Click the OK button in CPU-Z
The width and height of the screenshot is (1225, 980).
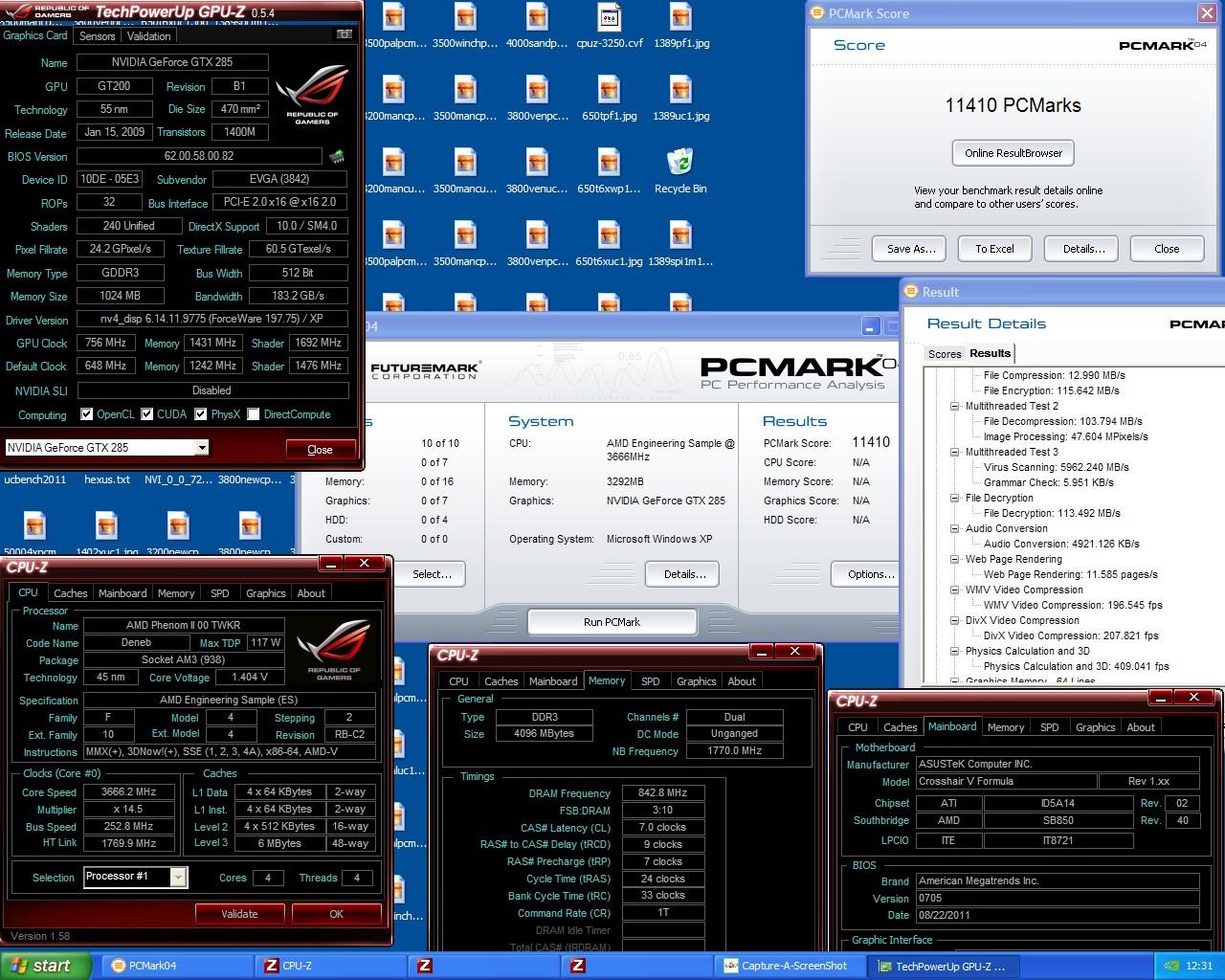click(x=336, y=914)
